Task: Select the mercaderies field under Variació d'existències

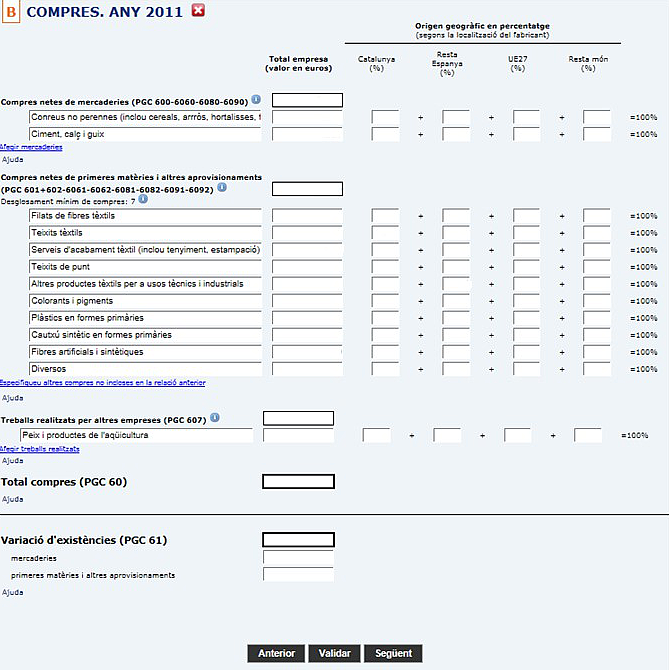Action: [x=297, y=557]
